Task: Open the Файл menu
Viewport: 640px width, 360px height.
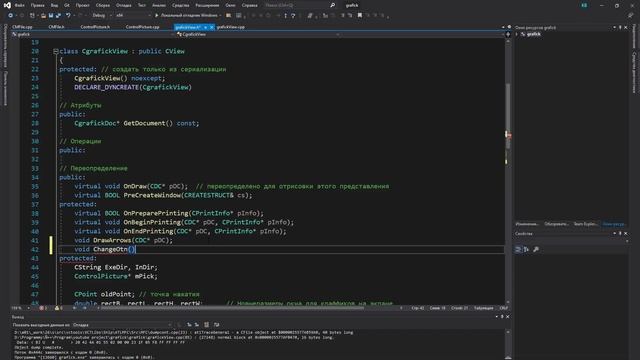Action: pyautogui.click(x=20, y=5)
